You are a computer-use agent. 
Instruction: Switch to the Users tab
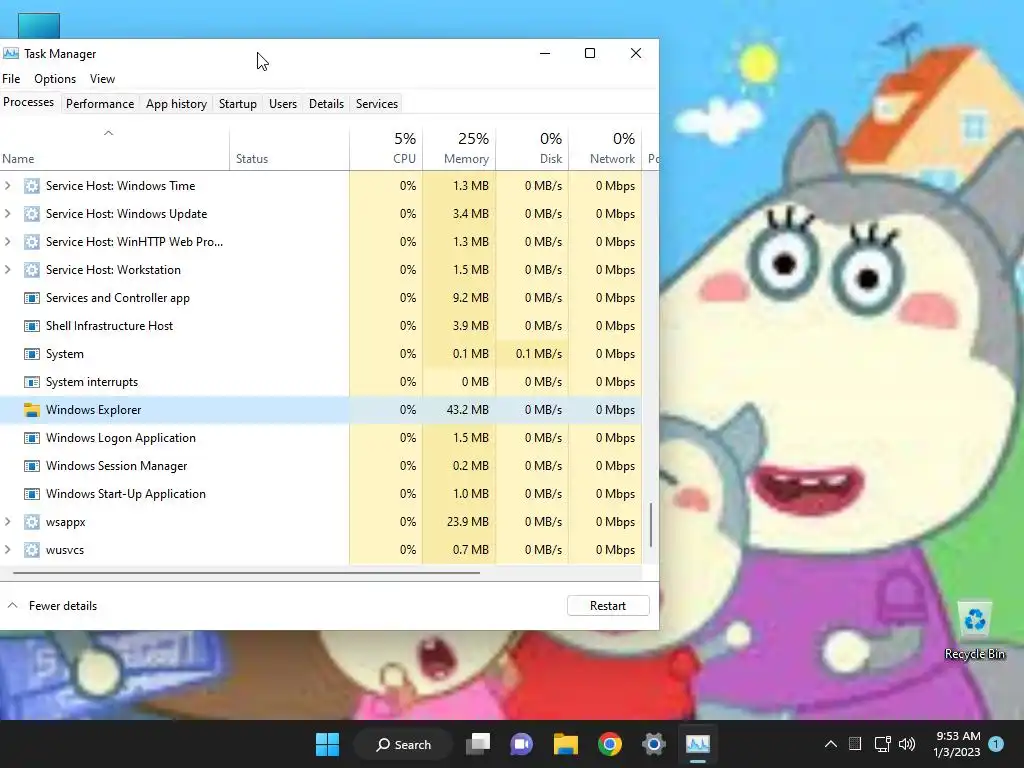(283, 104)
